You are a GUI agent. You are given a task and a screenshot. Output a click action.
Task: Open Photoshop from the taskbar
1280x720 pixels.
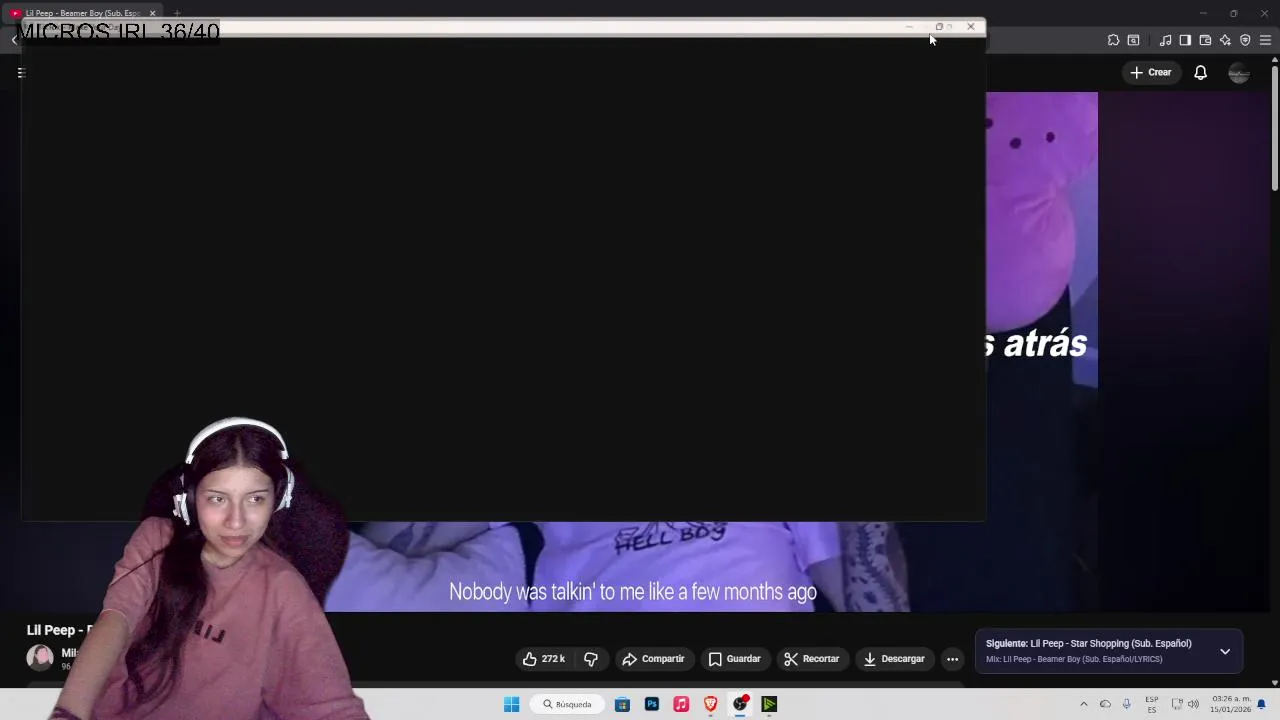(x=652, y=704)
